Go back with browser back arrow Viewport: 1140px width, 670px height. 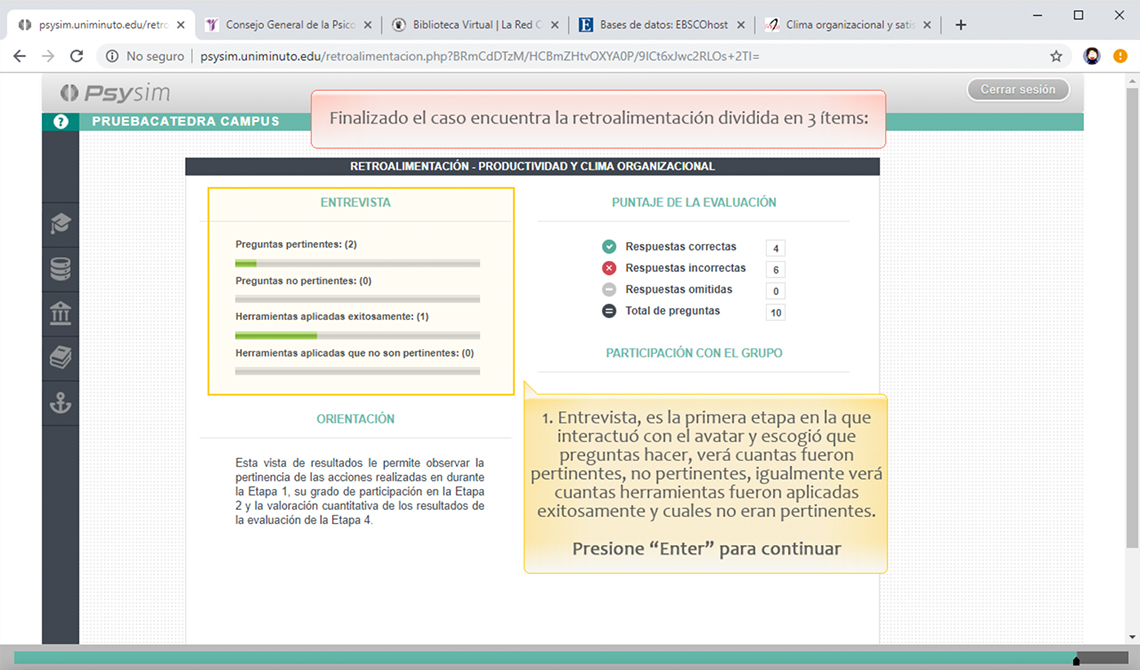pyautogui.click(x=20, y=56)
